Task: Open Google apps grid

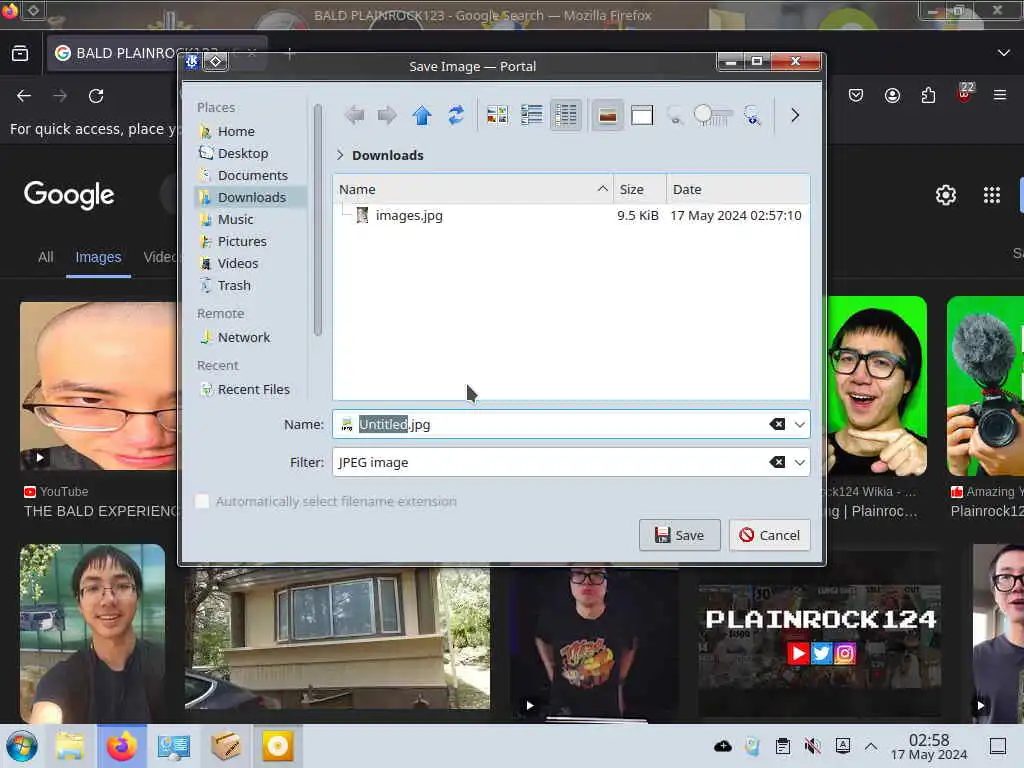Action: pyautogui.click(x=991, y=195)
